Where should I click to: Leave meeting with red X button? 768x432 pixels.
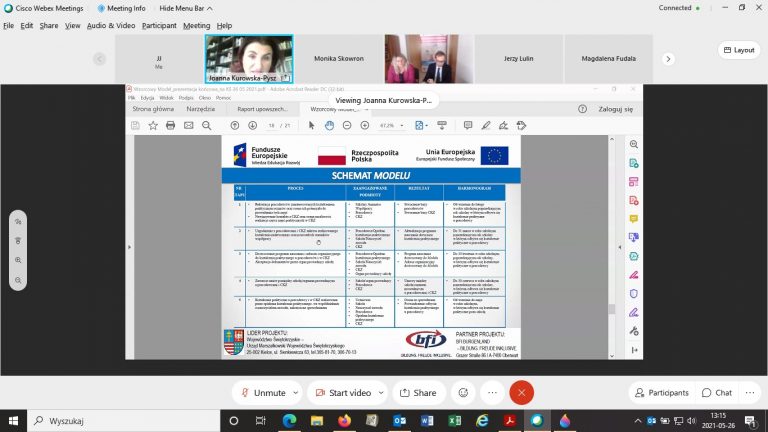pyautogui.click(x=522, y=393)
